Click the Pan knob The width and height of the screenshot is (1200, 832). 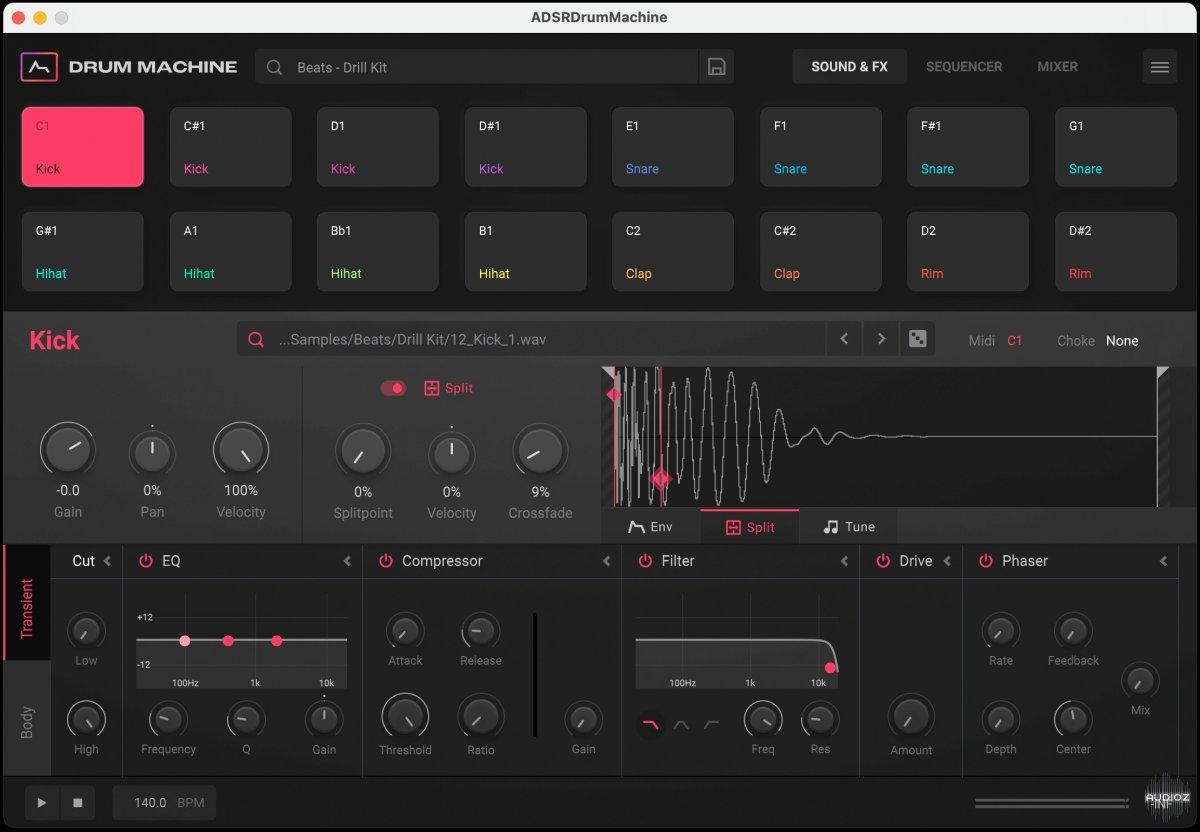(152, 453)
